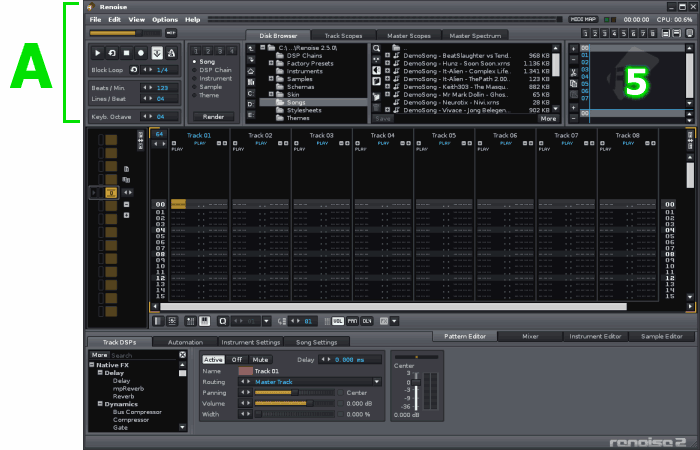This screenshot has width=700, height=450.
Task: Click the cut scissors icon in pattern sequencer
Action: tap(574, 73)
